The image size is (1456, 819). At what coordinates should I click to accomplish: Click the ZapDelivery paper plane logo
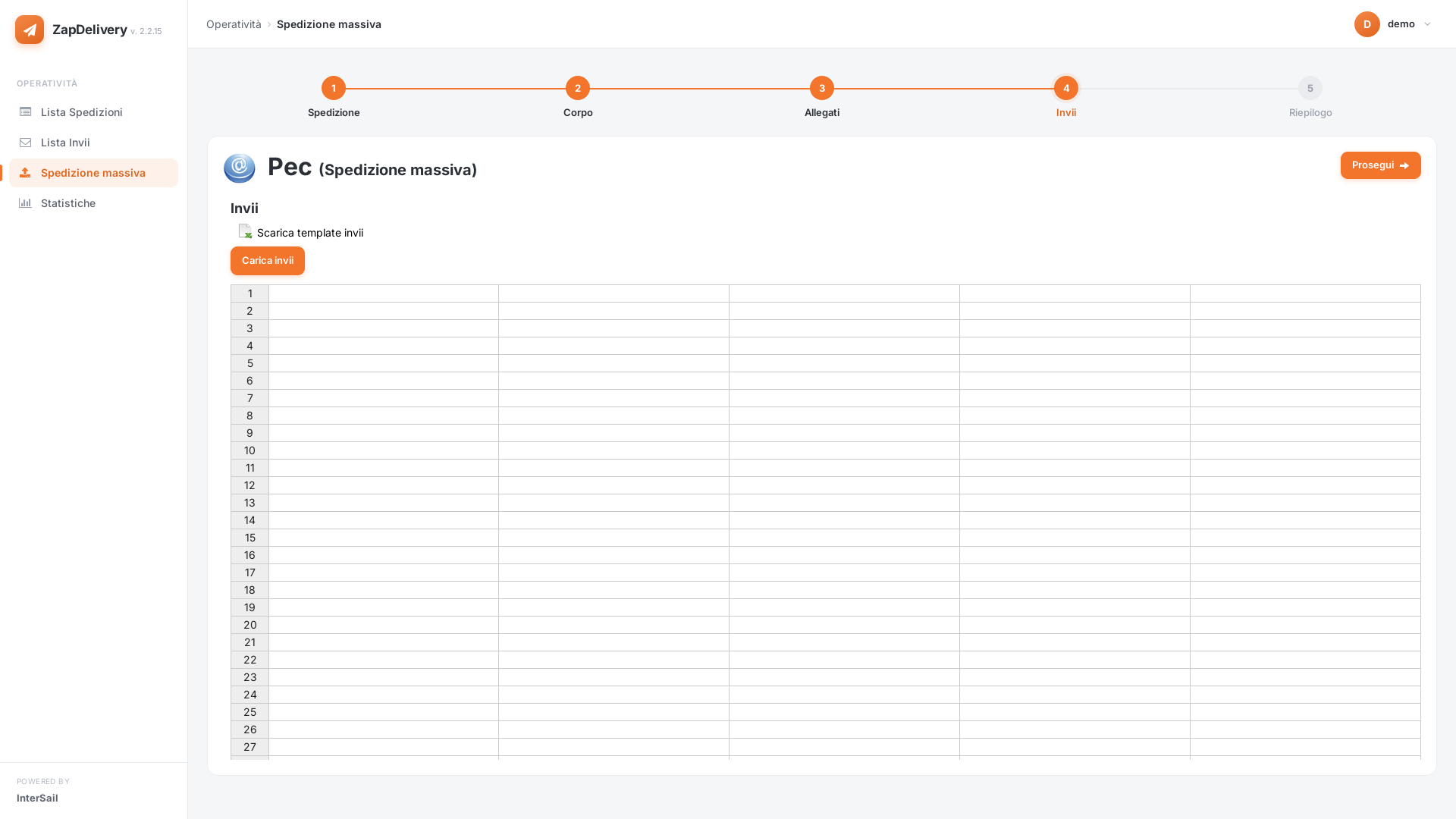tap(30, 30)
